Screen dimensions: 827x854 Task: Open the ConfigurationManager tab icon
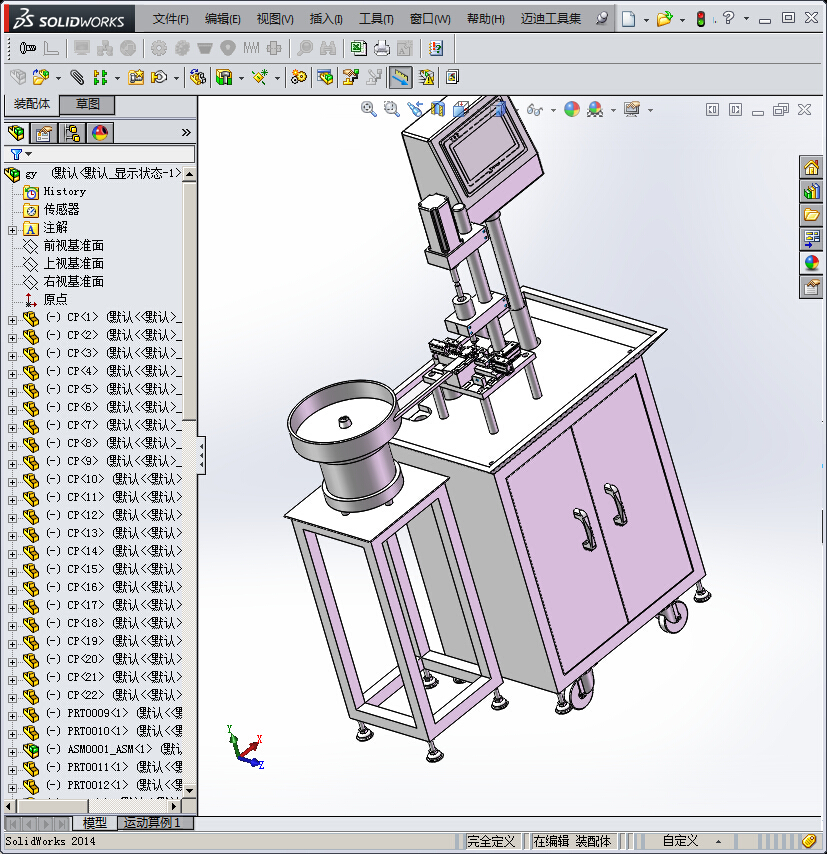coord(71,133)
